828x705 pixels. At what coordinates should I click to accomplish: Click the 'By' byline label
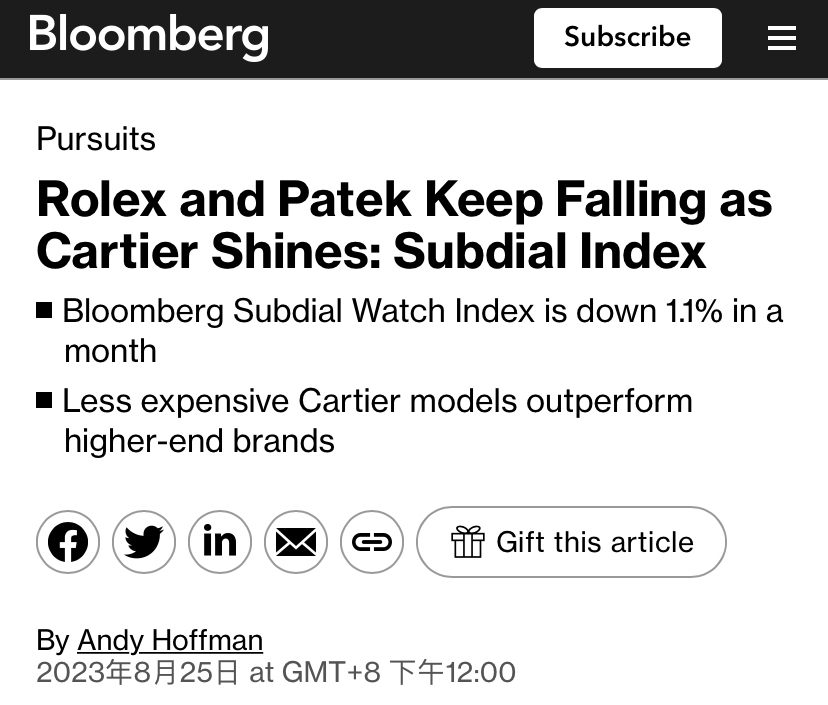(53, 640)
